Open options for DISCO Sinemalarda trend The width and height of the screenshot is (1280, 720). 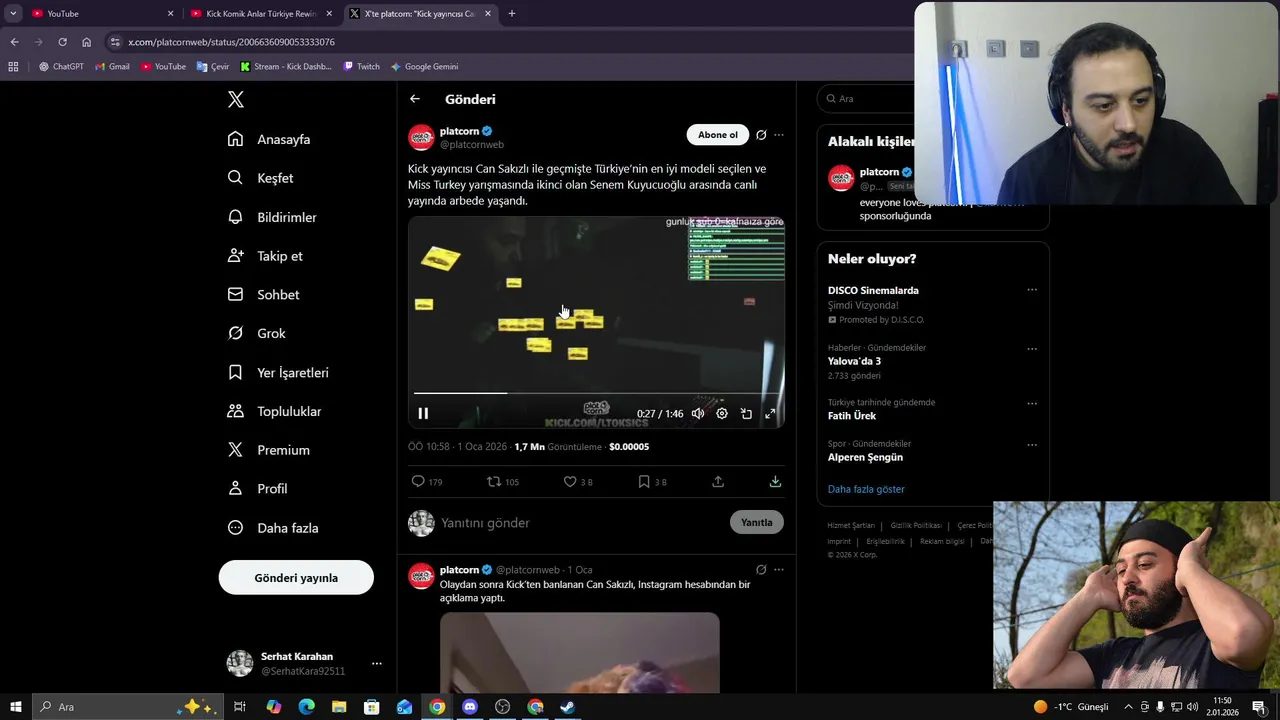coord(1032,290)
